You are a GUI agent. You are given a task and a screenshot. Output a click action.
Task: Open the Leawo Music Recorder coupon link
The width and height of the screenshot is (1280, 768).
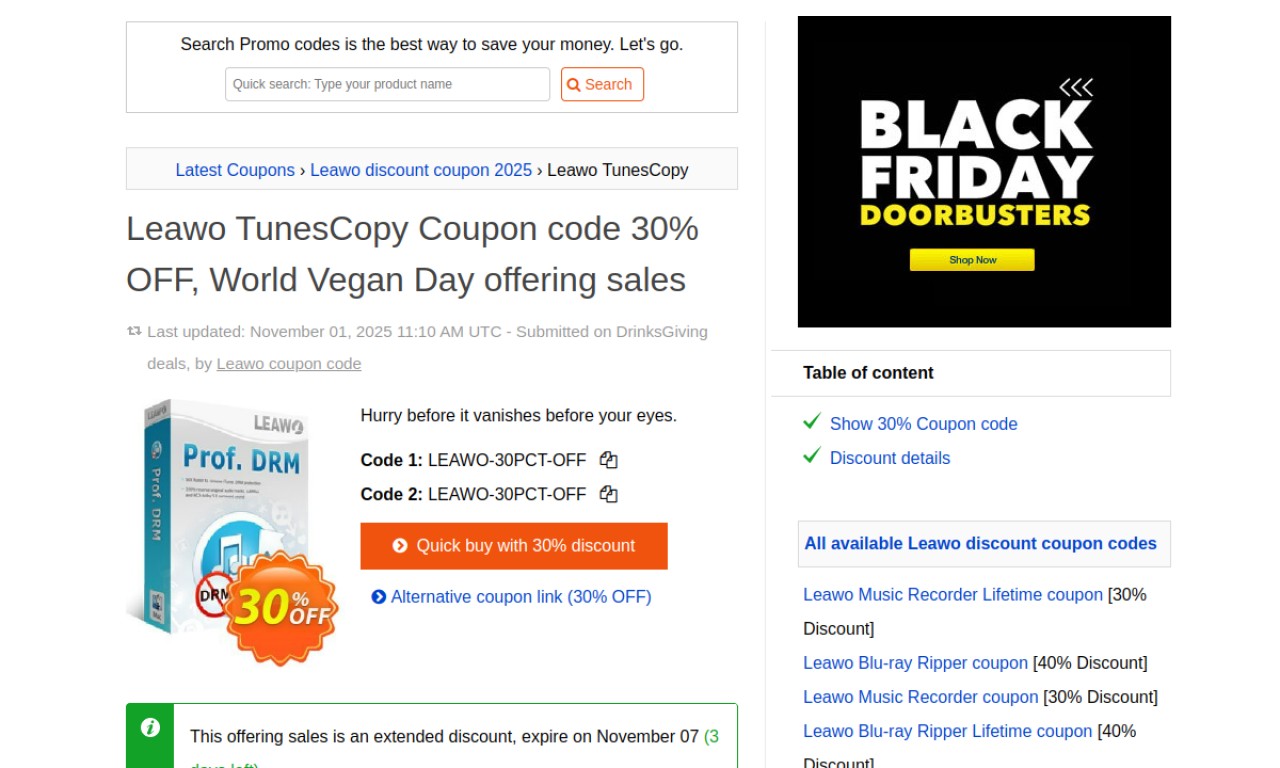tap(920, 697)
